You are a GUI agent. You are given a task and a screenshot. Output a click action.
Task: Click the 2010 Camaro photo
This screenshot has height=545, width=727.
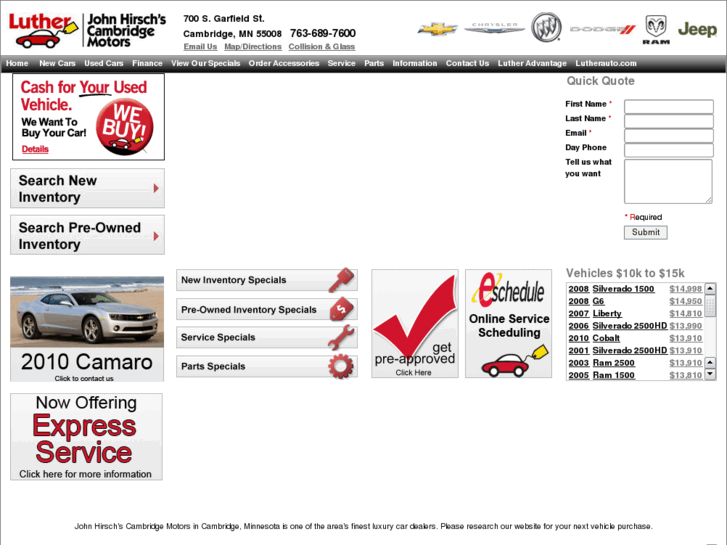tap(87, 312)
